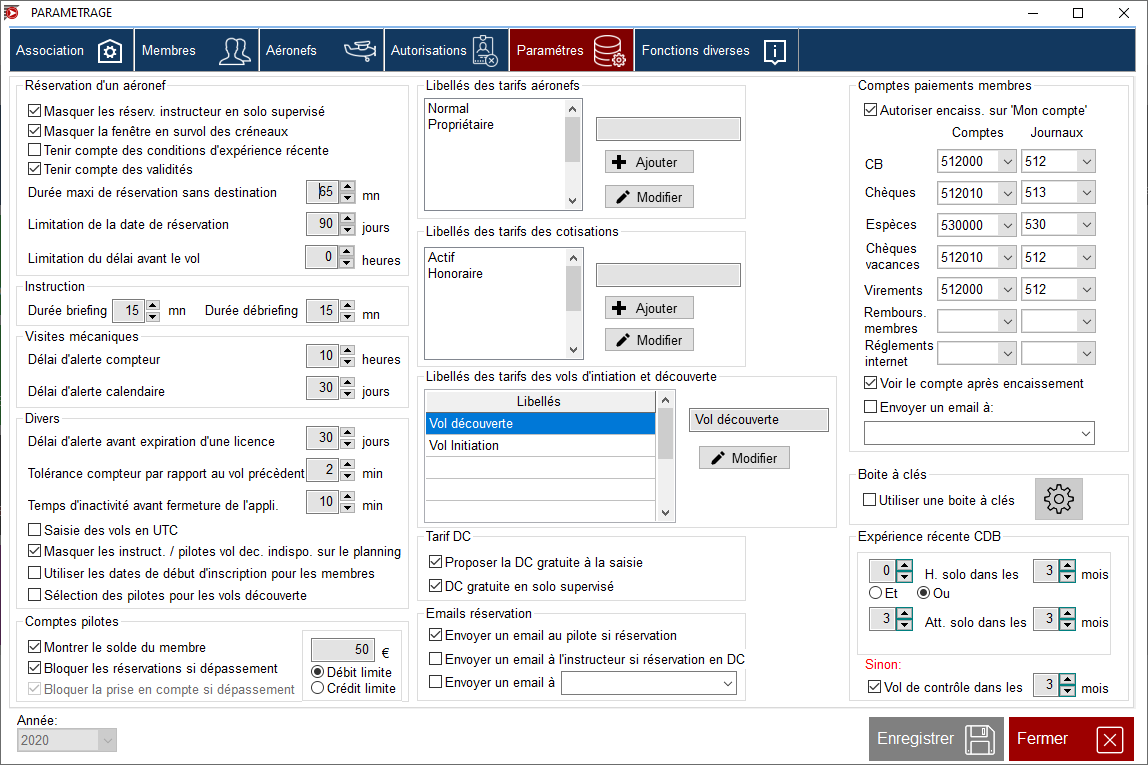
Task: Expand the Chèques account dropdown
Action: pos(1007,193)
